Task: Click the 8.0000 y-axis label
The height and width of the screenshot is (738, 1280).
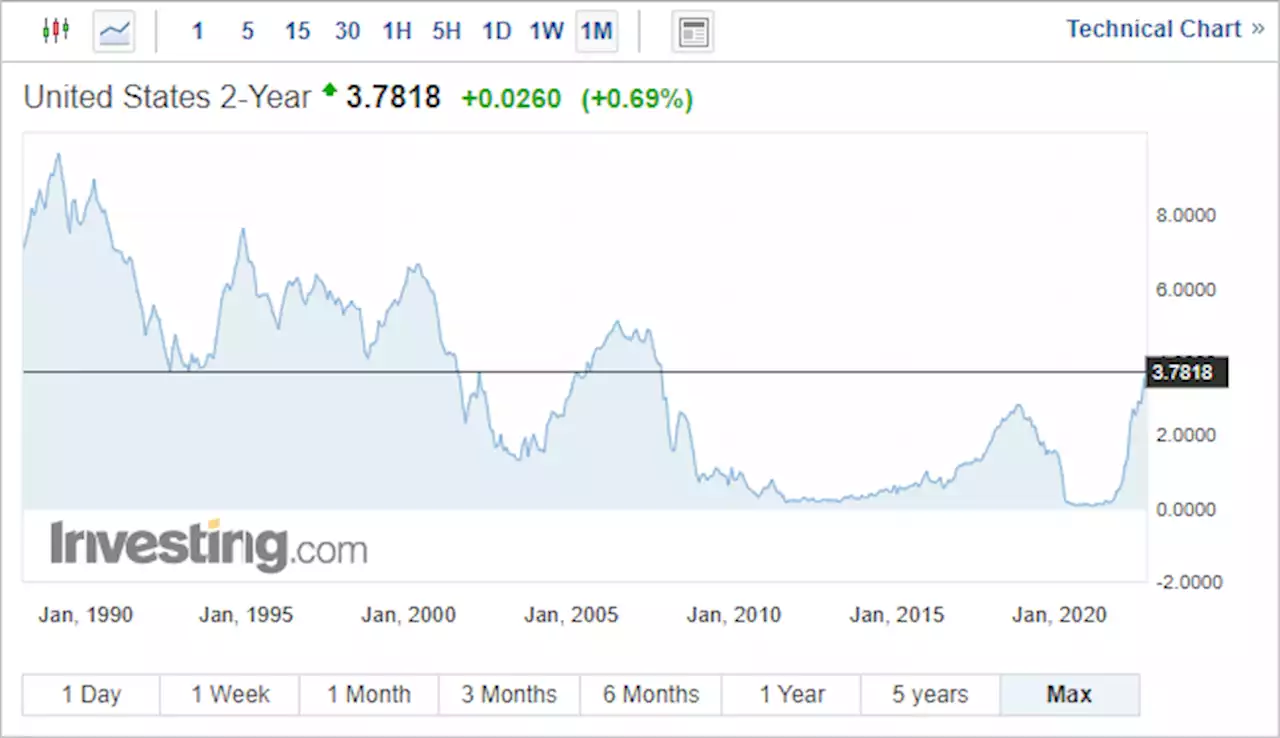Action: click(x=1184, y=215)
